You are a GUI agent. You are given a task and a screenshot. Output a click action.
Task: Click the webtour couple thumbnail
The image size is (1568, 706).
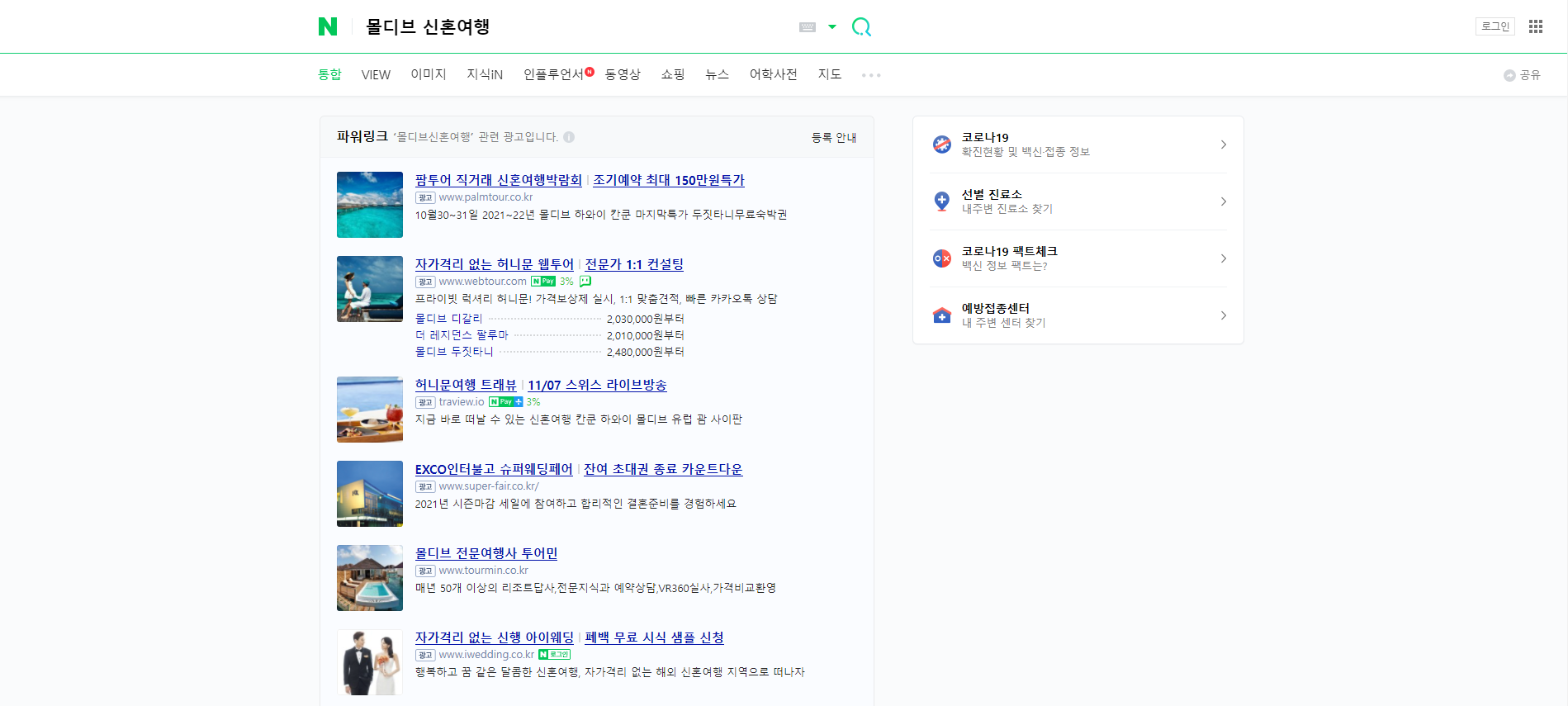pyautogui.click(x=370, y=289)
